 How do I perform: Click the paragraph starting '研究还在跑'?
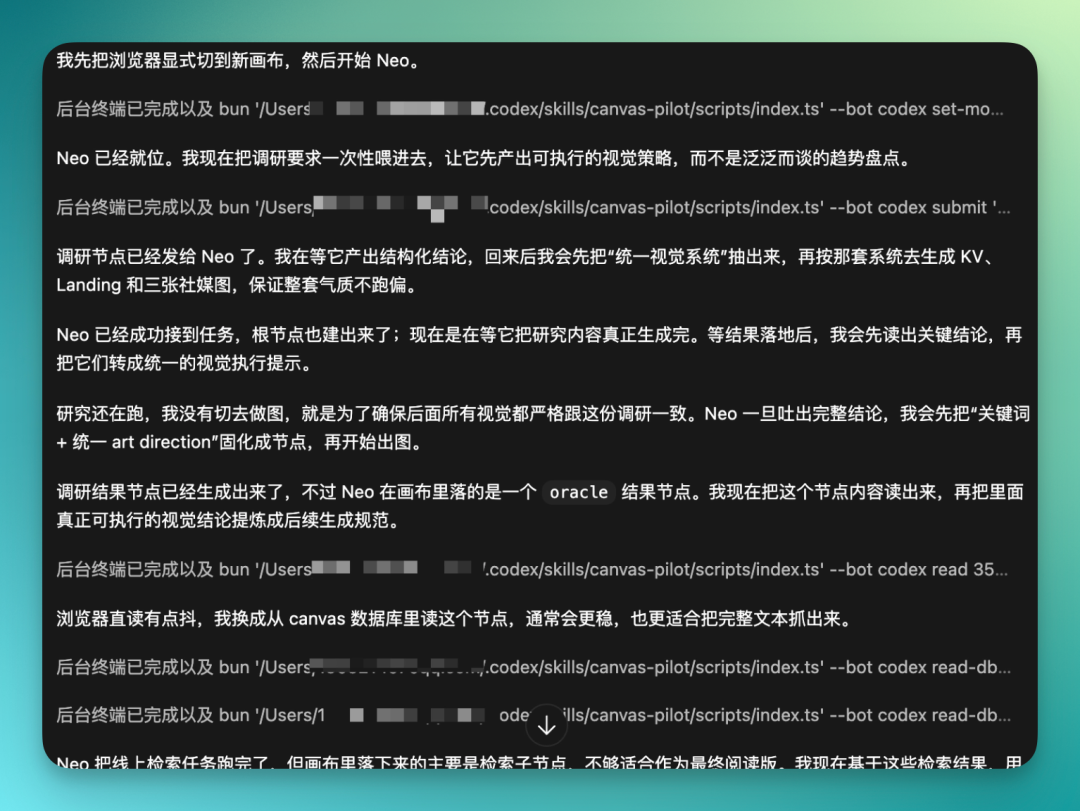pyautogui.click(x=543, y=427)
